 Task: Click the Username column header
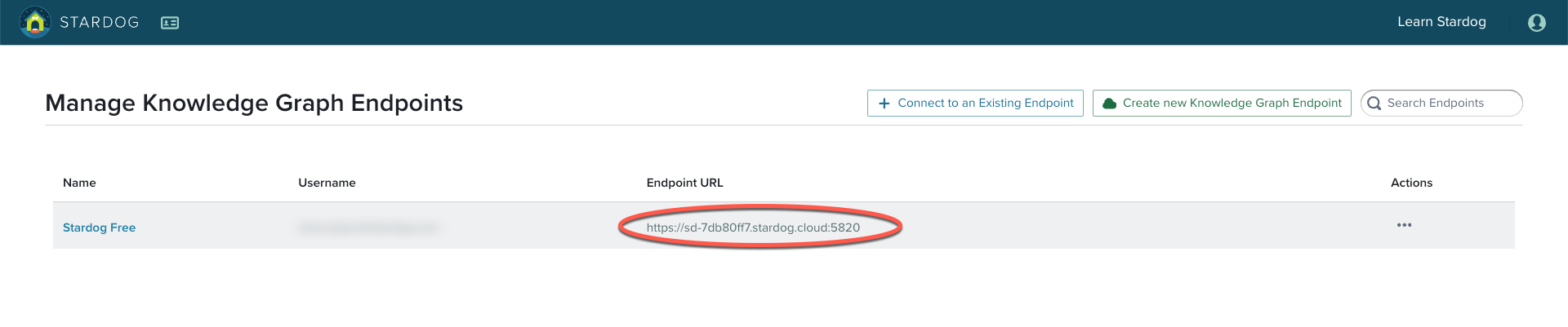point(327,183)
